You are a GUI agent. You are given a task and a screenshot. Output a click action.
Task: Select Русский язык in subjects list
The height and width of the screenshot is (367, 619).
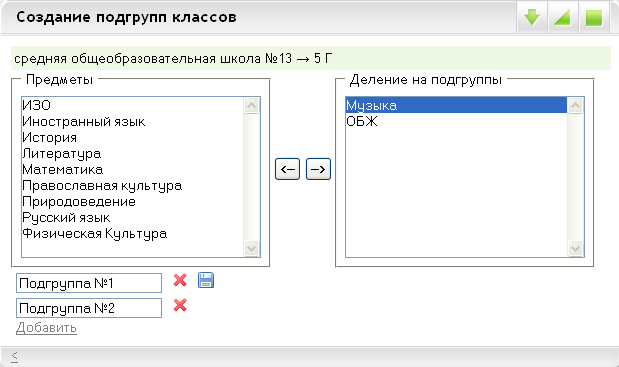pyautogui.click(x=133, y=218)
